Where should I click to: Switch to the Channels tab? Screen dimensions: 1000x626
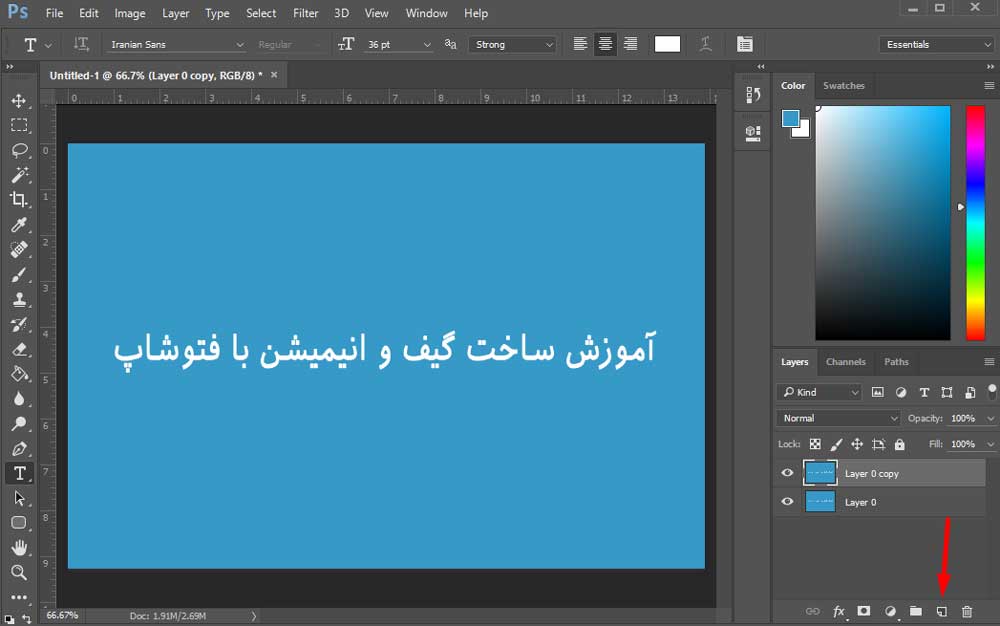[x=846, y=361]
